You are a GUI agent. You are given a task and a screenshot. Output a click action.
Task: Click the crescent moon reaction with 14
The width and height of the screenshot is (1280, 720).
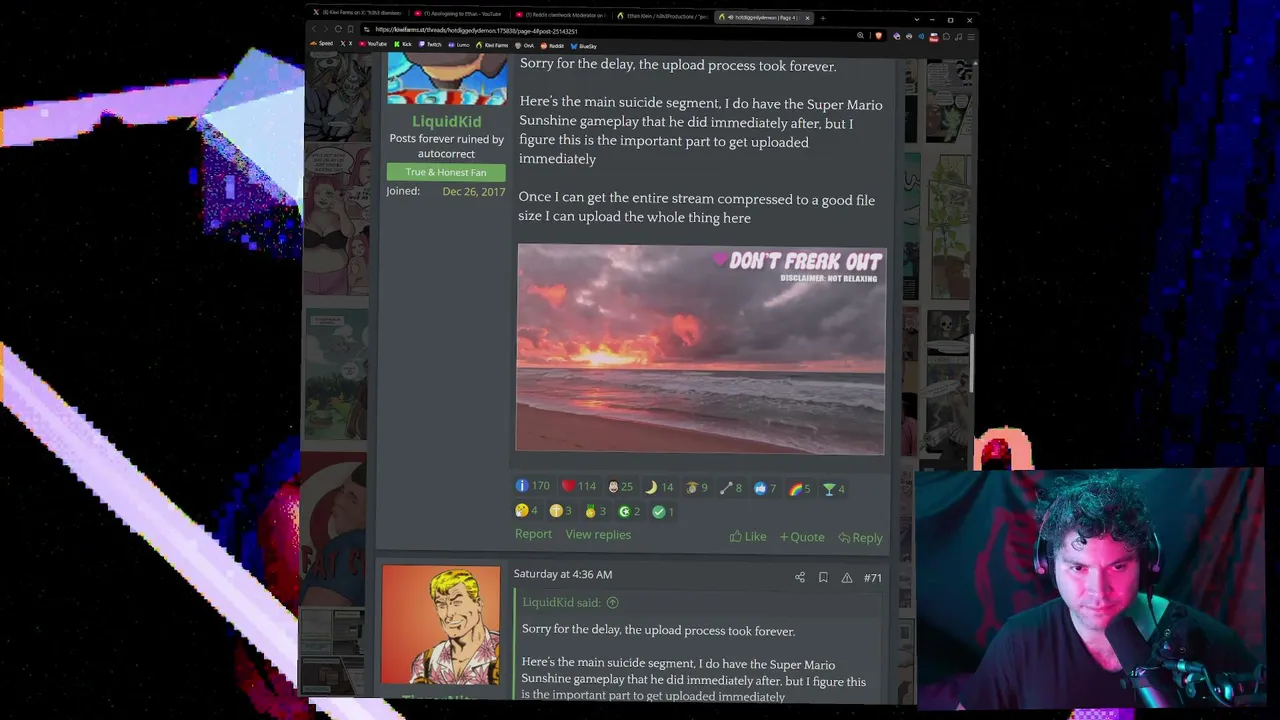tap(659, 487)
